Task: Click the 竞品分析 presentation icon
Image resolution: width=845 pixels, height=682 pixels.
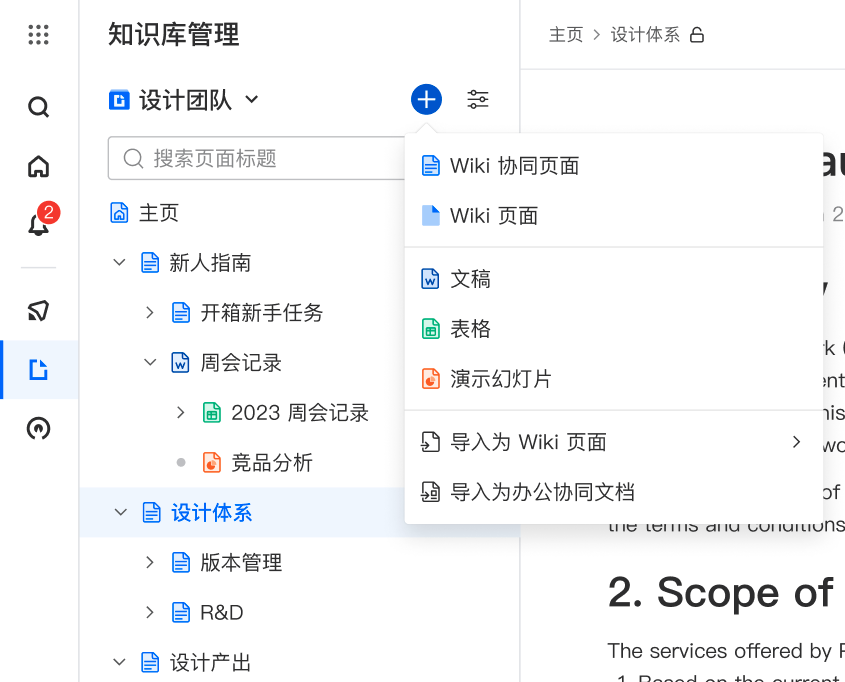Action: 211,463
